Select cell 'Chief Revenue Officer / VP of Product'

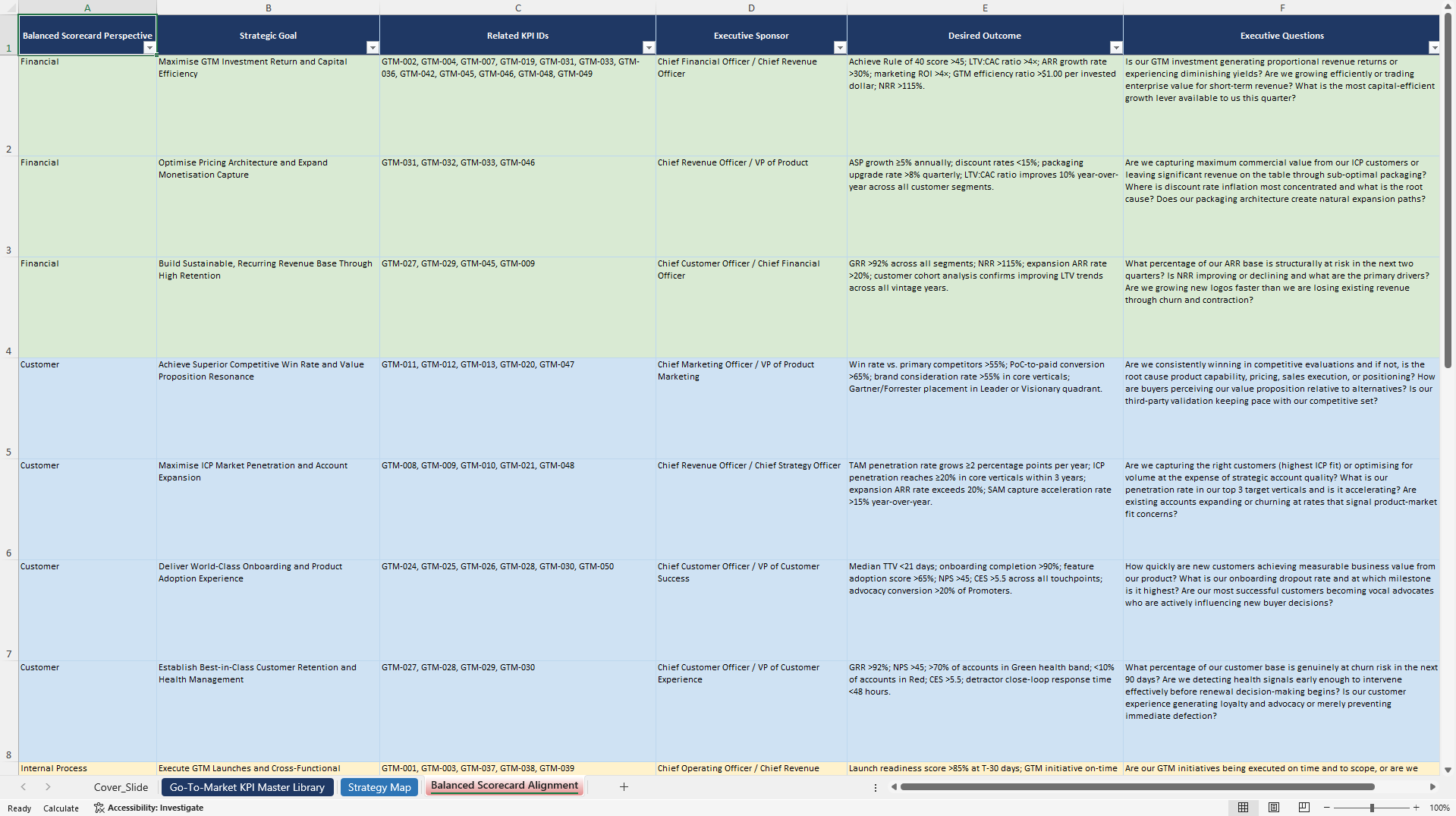[751, 206]
